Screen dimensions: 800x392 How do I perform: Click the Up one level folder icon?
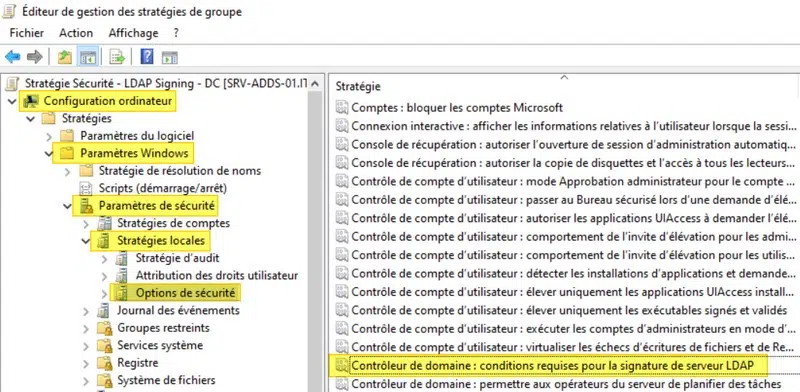tap(65, 57)
